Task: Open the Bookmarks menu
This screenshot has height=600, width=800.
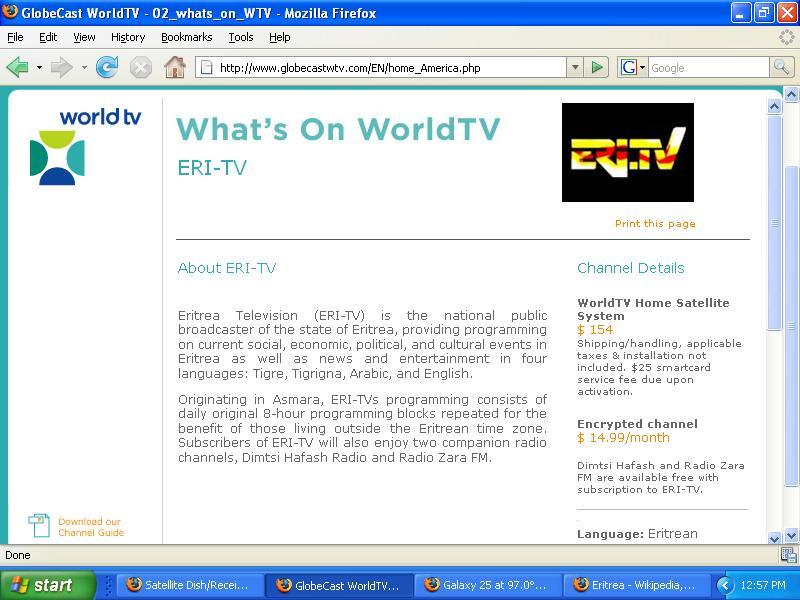Action: [x=186, y=37]
